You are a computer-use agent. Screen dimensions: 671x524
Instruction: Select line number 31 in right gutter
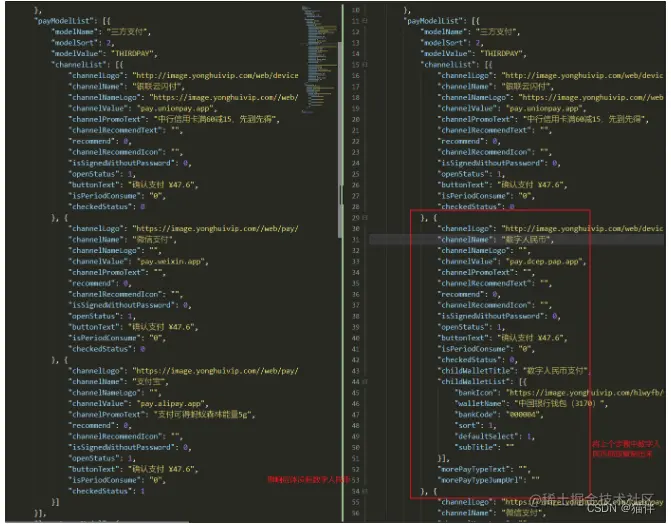pyautogui.click(x=356, y=240)
